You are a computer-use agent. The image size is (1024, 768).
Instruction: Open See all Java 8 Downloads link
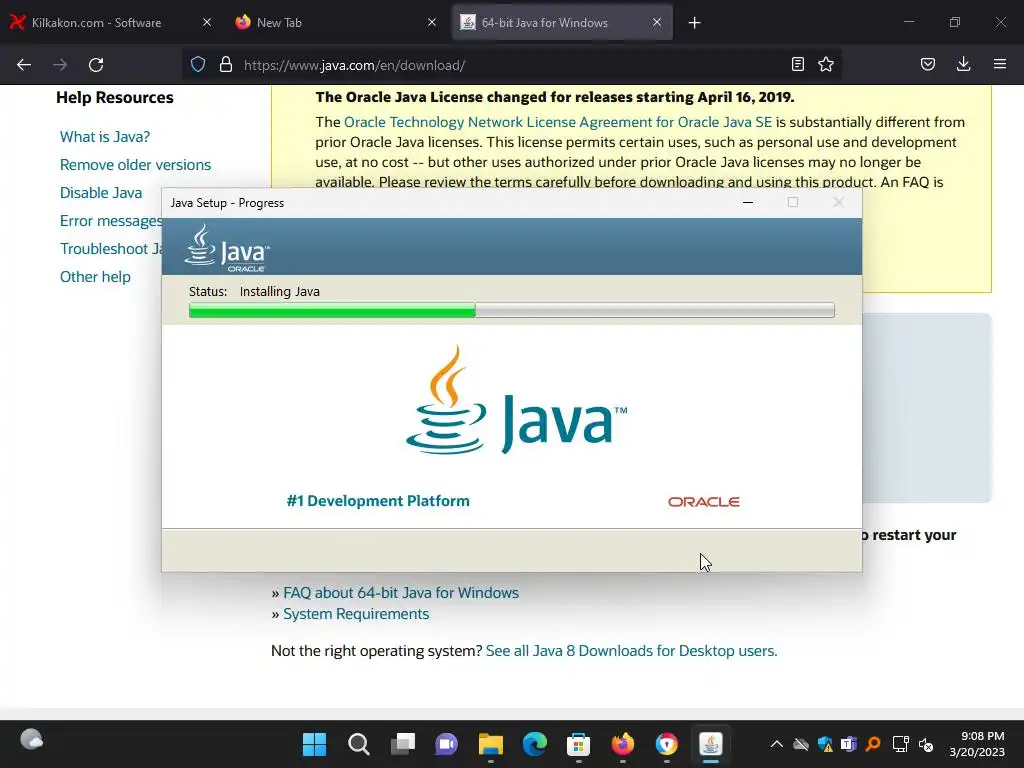(632, 651)
